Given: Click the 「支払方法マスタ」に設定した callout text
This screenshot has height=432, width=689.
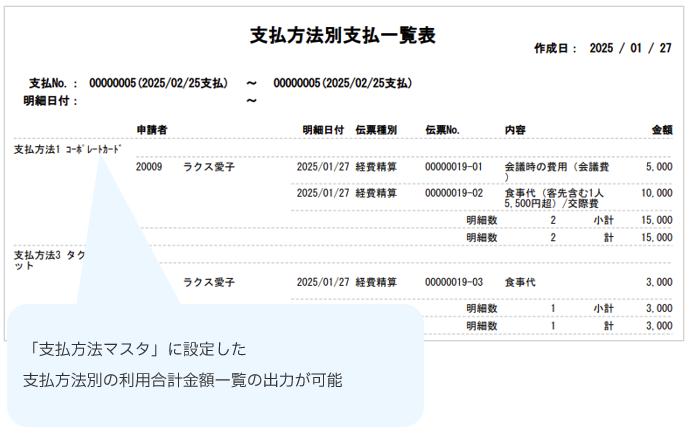Looking at the screenshot, I should point(138,350).
